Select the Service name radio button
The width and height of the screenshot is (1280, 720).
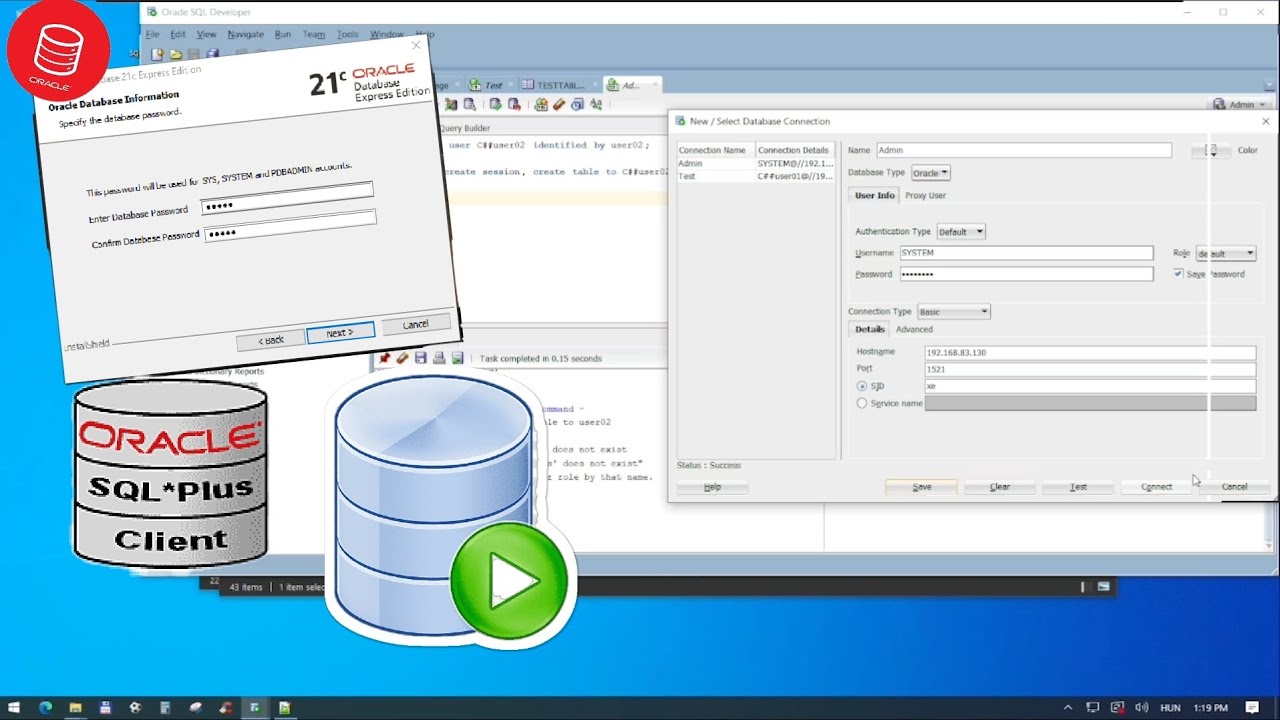(x=862, y=403)
